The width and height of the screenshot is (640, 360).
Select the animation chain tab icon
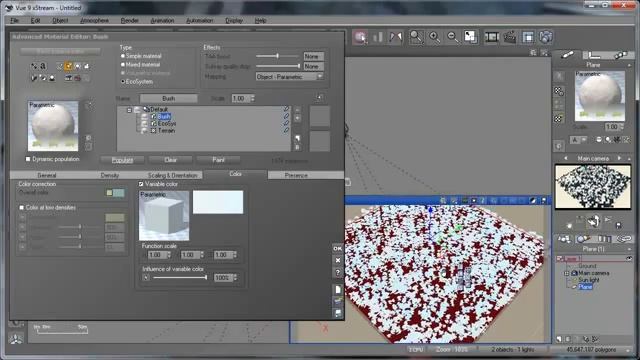620,55
